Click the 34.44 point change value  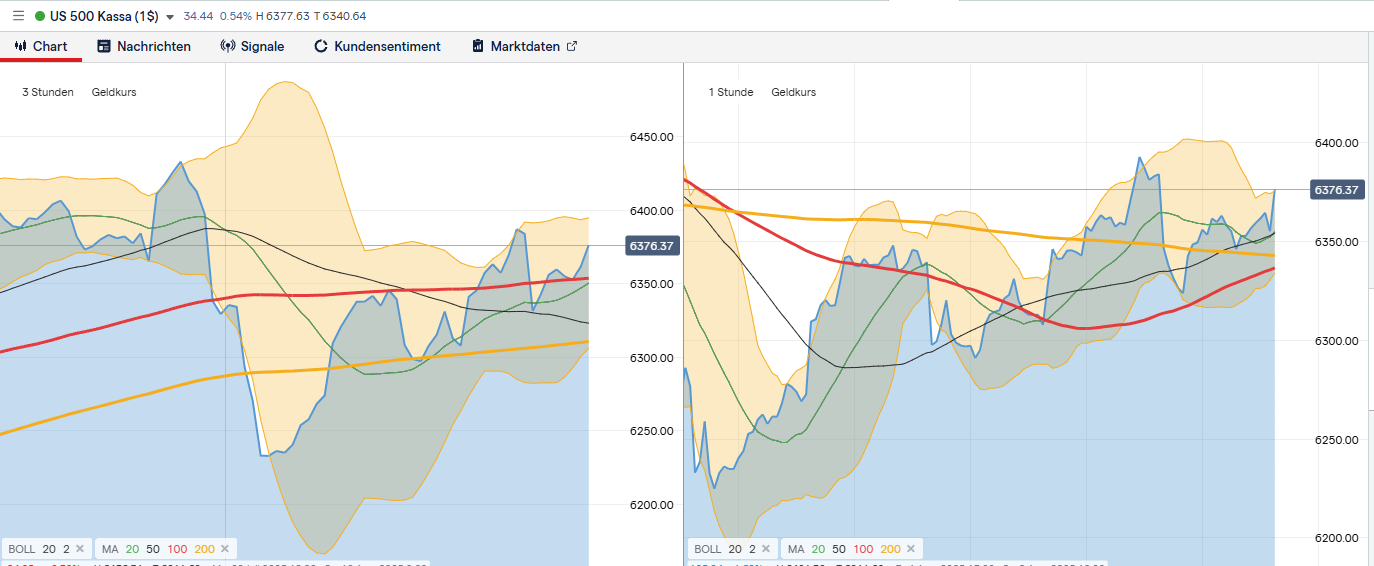click(199, 17)
